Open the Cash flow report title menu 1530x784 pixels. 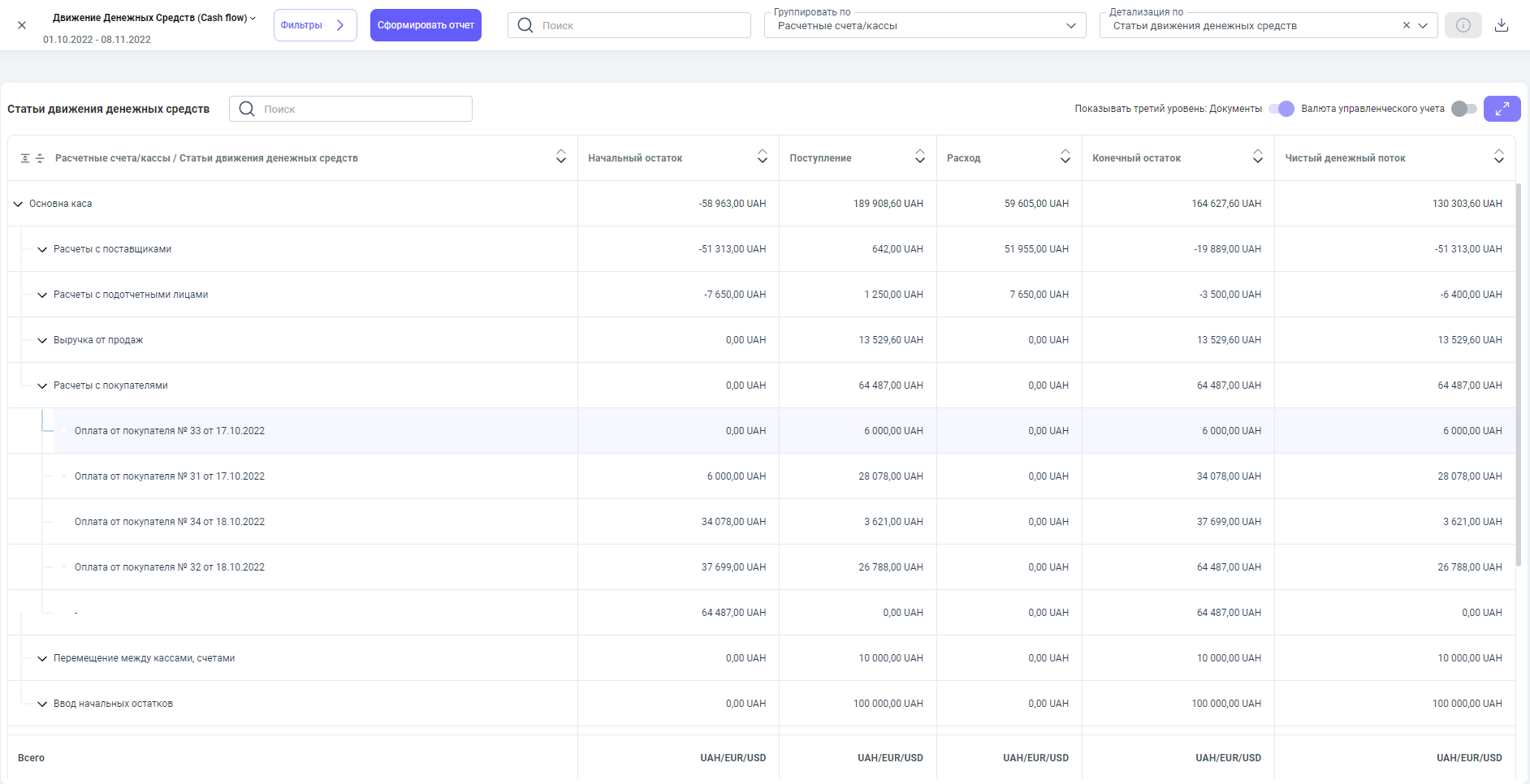[154, 18]
